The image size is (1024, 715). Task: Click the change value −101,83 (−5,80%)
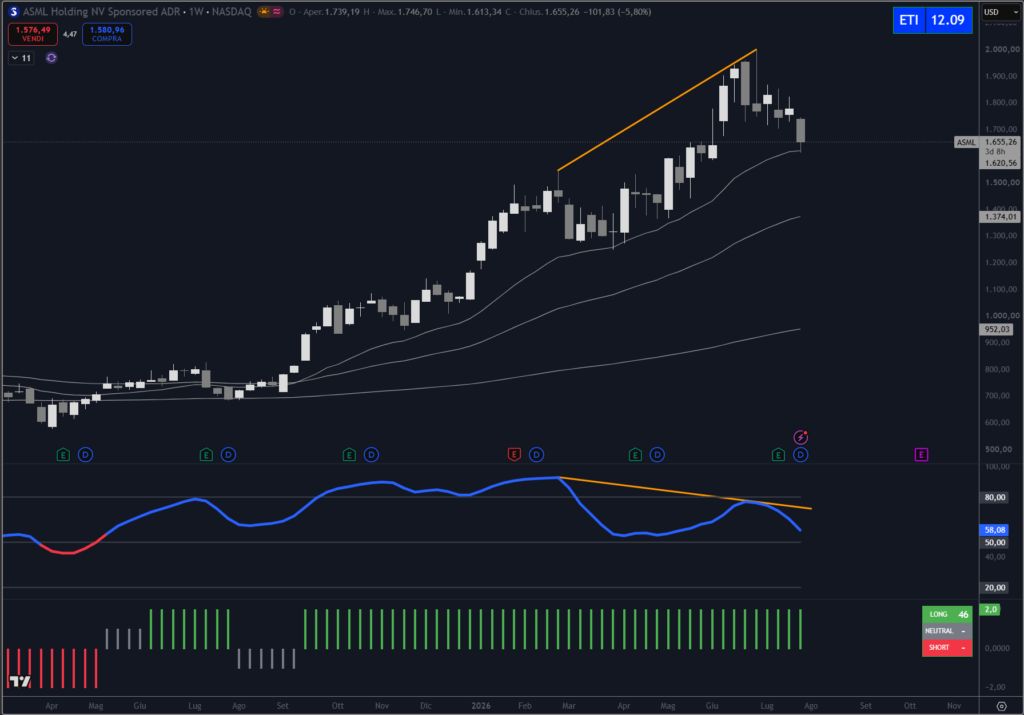tap(615, 12)
